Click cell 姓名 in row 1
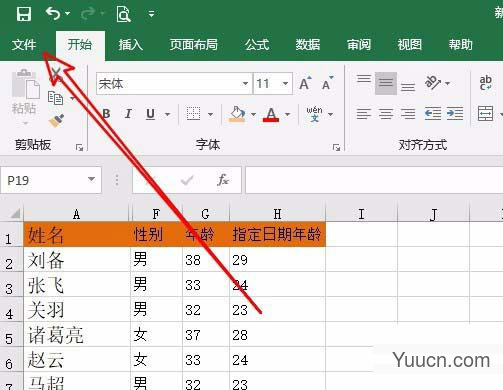 77,234
